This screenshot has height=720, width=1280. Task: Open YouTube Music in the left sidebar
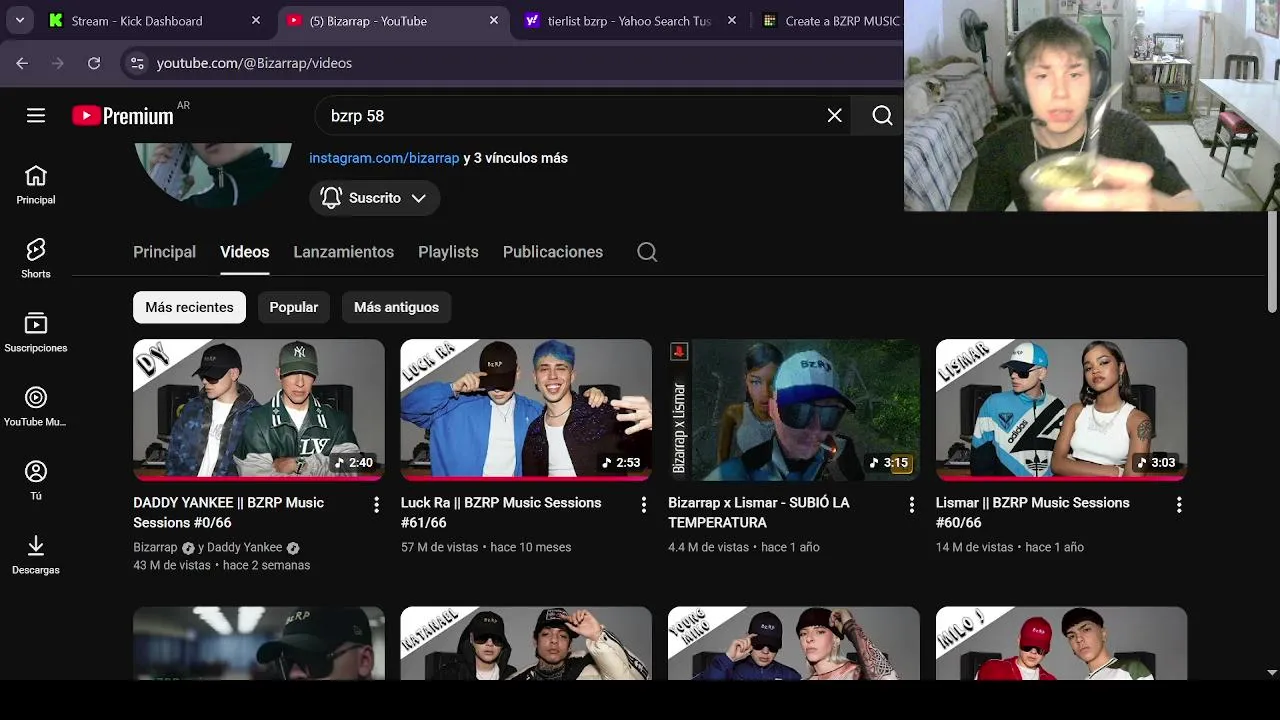(36, 408)
